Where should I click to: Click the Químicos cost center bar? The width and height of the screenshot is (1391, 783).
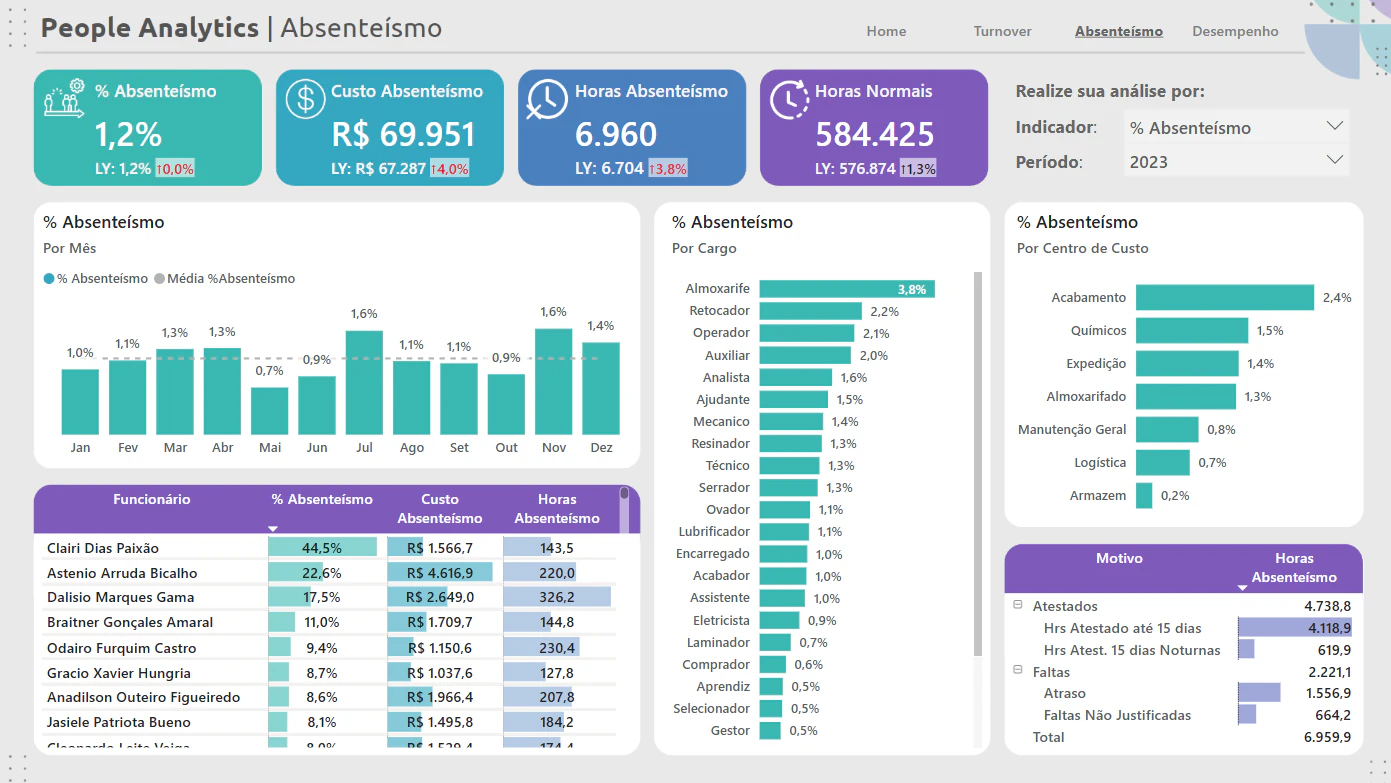point(1192,330)
